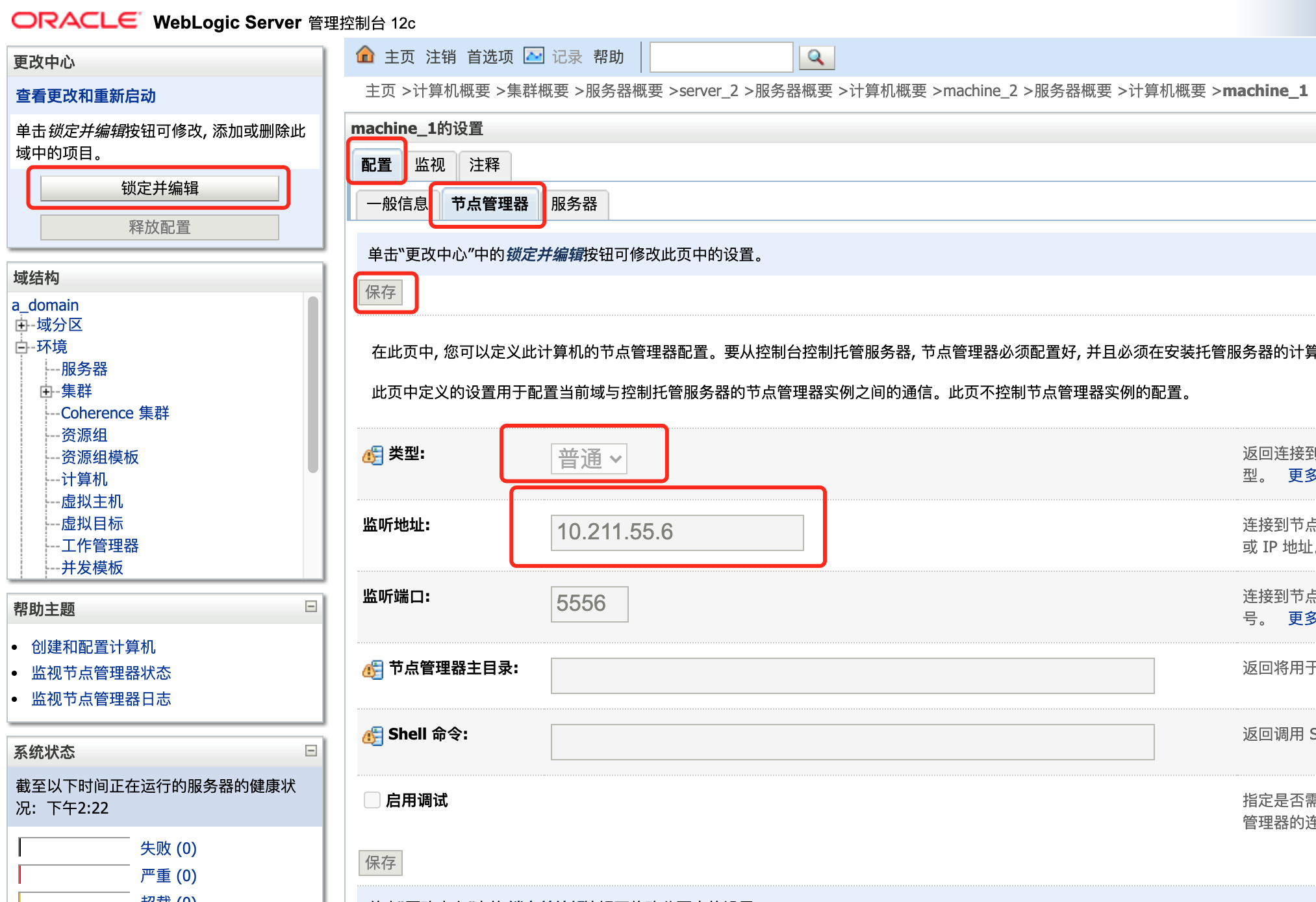The width and height of the screenshot is (1316, 902).
Task: Select 工作管理器 in domain tree
Action: pyautogui.click(x=100, y=546)
